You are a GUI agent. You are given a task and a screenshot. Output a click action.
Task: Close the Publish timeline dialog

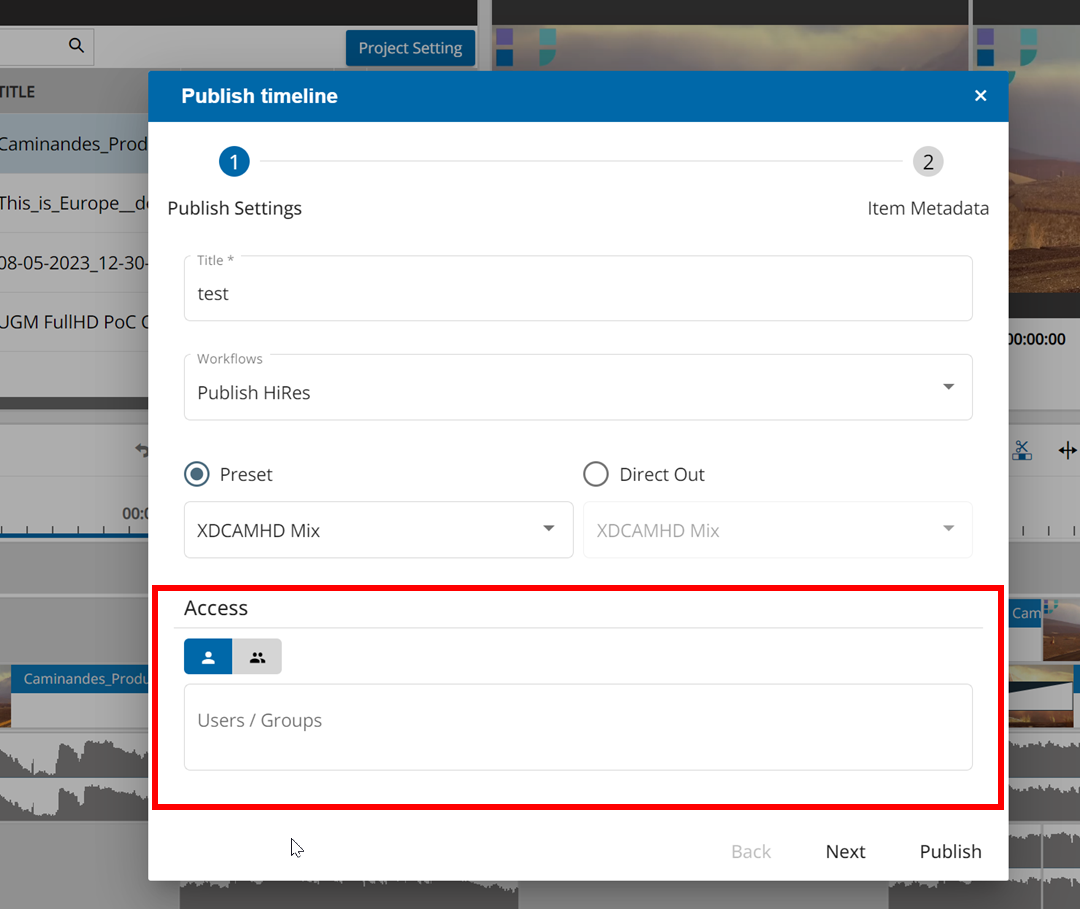pos(980,95)
